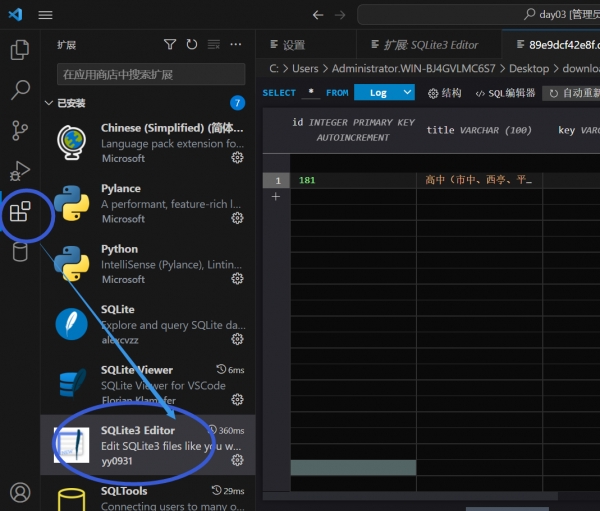The height and width of the screenshot is (511, 600).
Task: Click Users in the breadcrumb path
Action: 305,69
